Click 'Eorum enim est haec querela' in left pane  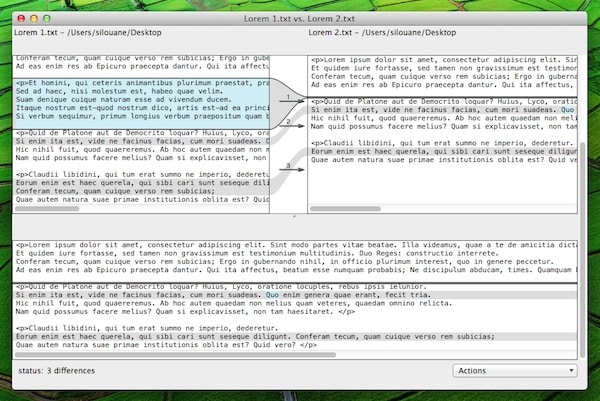[x=142, y=183]
